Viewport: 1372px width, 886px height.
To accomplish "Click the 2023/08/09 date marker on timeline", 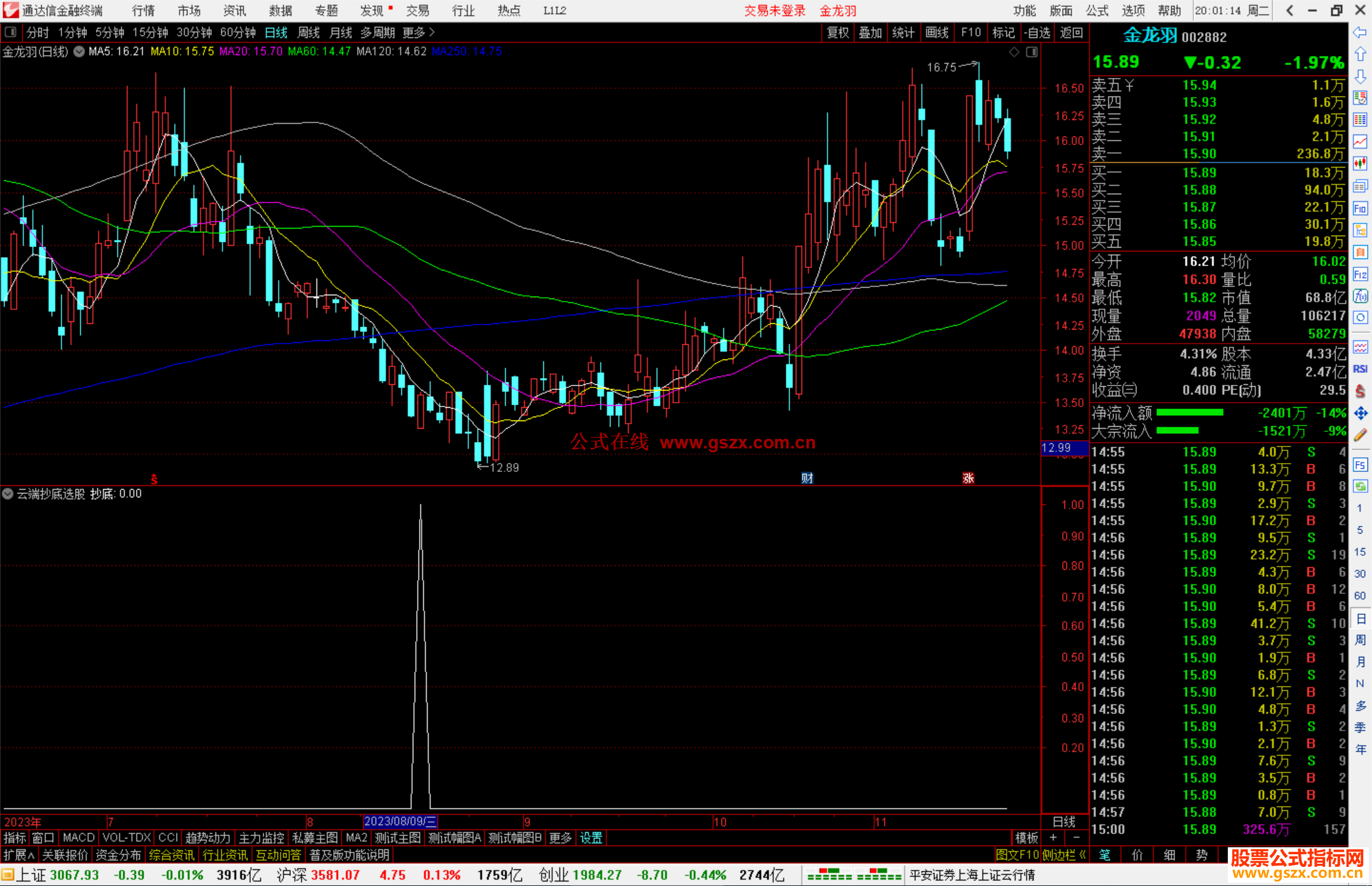I will pos(400,821).
